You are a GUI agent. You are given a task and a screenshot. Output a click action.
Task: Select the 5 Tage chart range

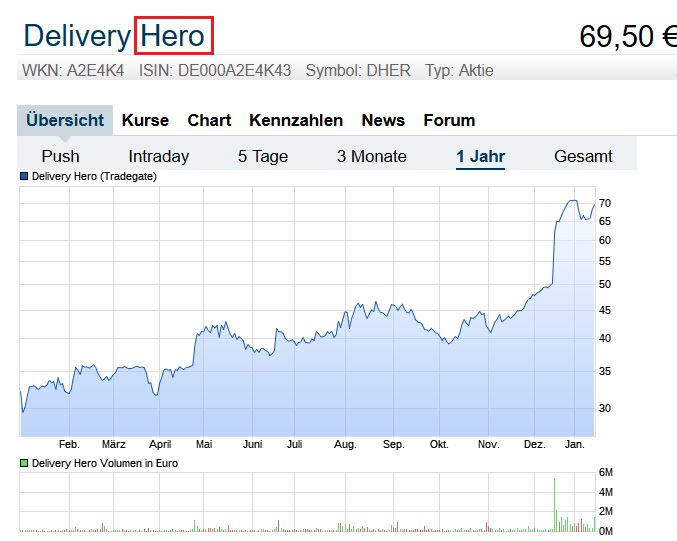coord(263,156)
